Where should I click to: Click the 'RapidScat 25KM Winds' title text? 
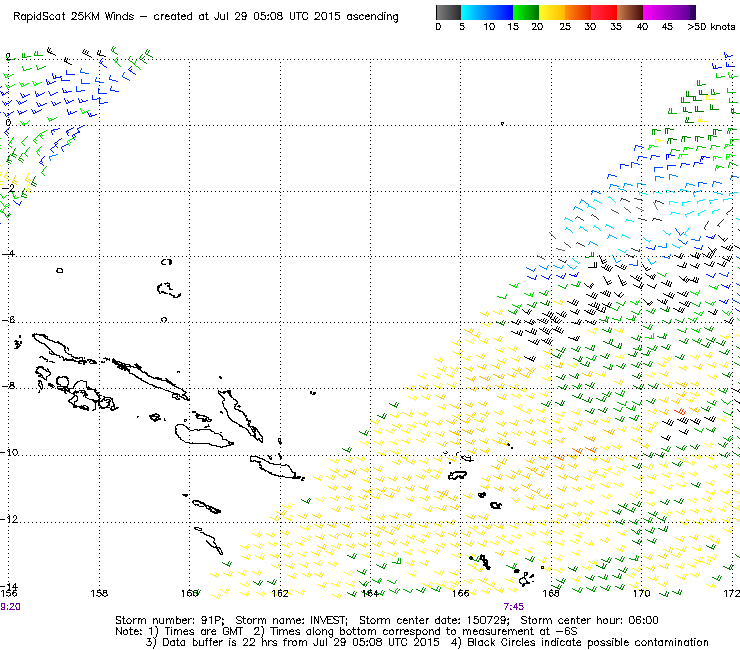point(74,17)
